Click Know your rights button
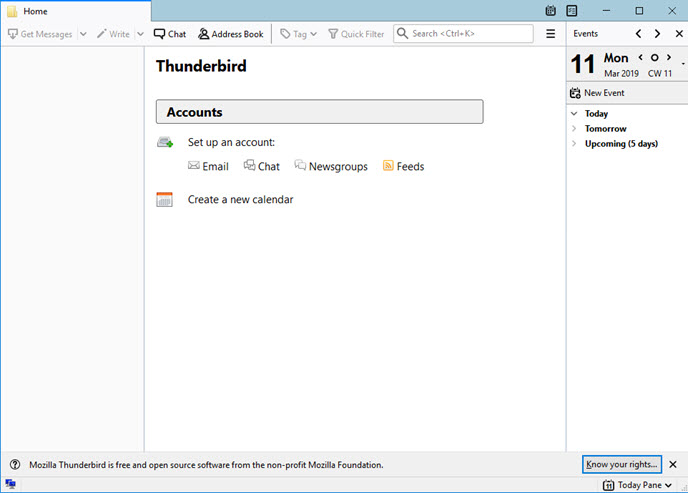Image resolution: width=688 pixels, height=493 pixels. tap(622, 464)
